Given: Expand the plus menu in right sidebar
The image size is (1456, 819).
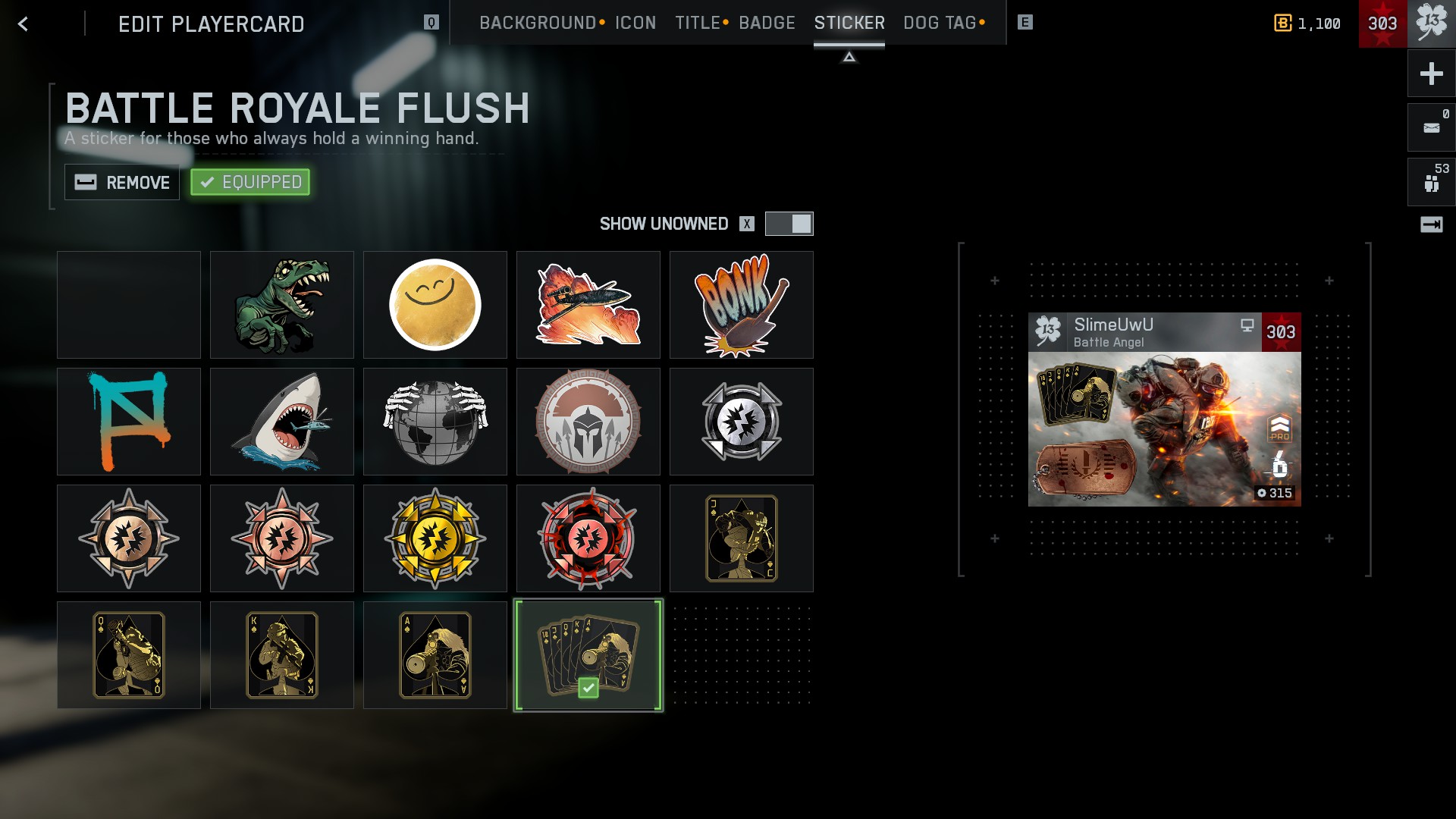Looking at the screenshot, I should [1432, 74].
